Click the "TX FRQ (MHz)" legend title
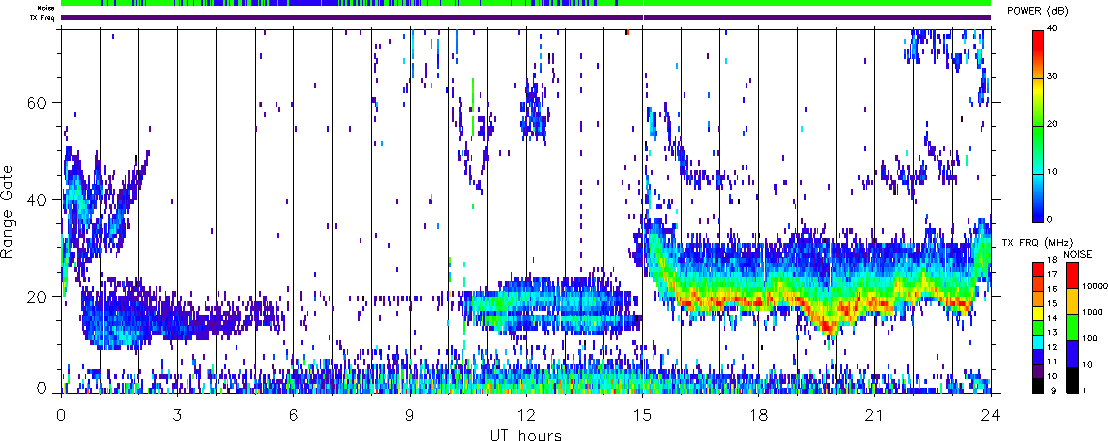The height and width of the screenshot is (441, 1108). (1037, 242)
